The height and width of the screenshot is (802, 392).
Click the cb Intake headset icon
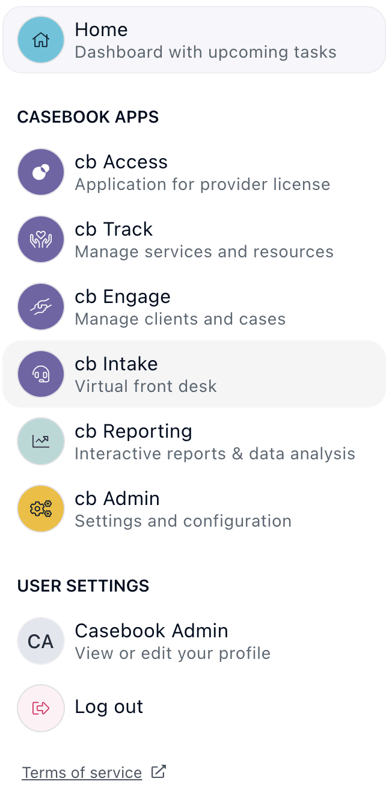click(40, 374)
